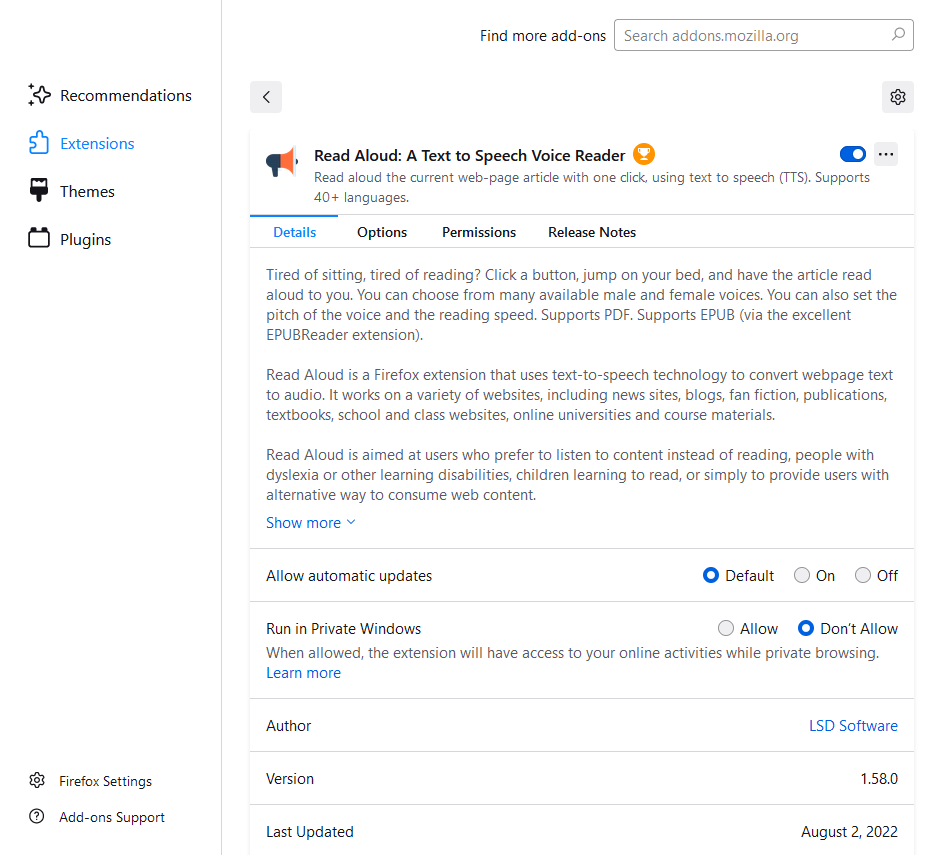Disable the Read Aloud extension toggle
Viewport: 936px width, 855px height.
point(853,154)
